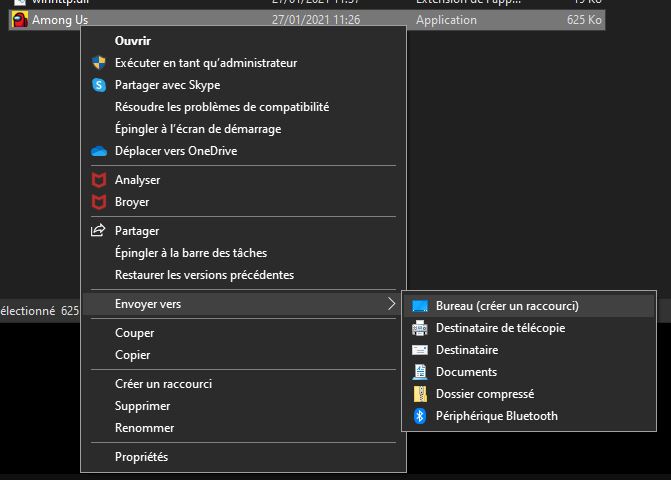Expand the Envoyer vers submenu arrow

click(x=391, y=304)
